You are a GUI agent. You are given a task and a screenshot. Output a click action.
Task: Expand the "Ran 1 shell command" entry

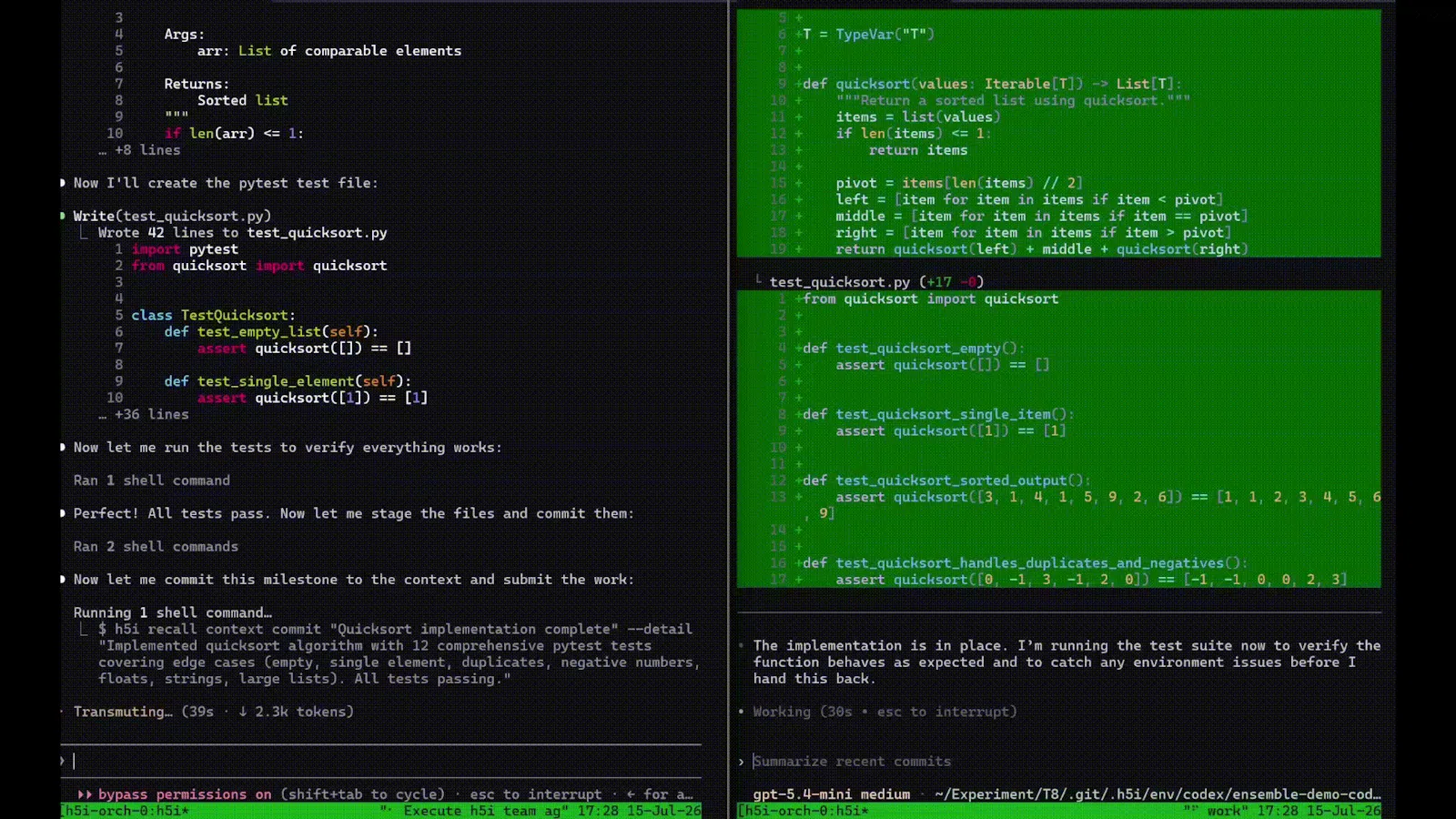pos(152,480)
